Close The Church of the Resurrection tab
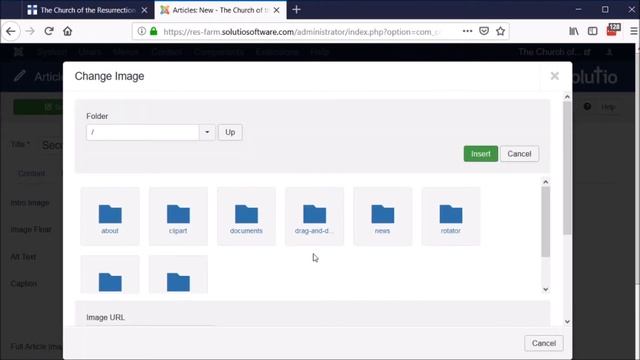 click(144, 10)
